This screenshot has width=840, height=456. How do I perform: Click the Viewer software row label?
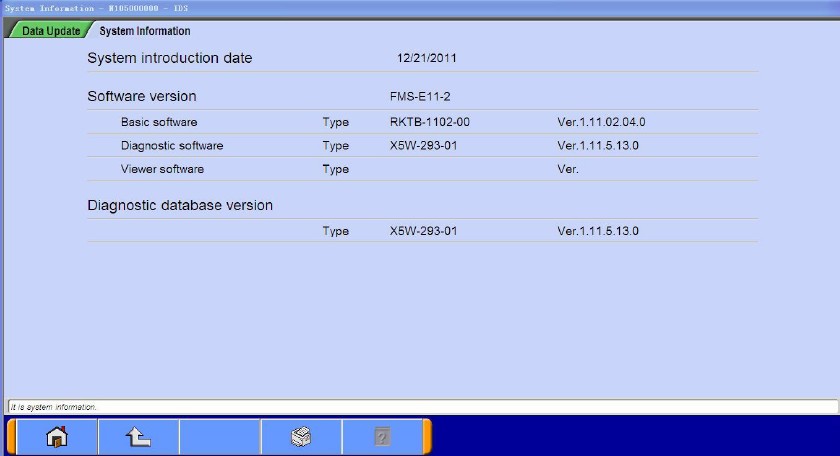[162, 169]
